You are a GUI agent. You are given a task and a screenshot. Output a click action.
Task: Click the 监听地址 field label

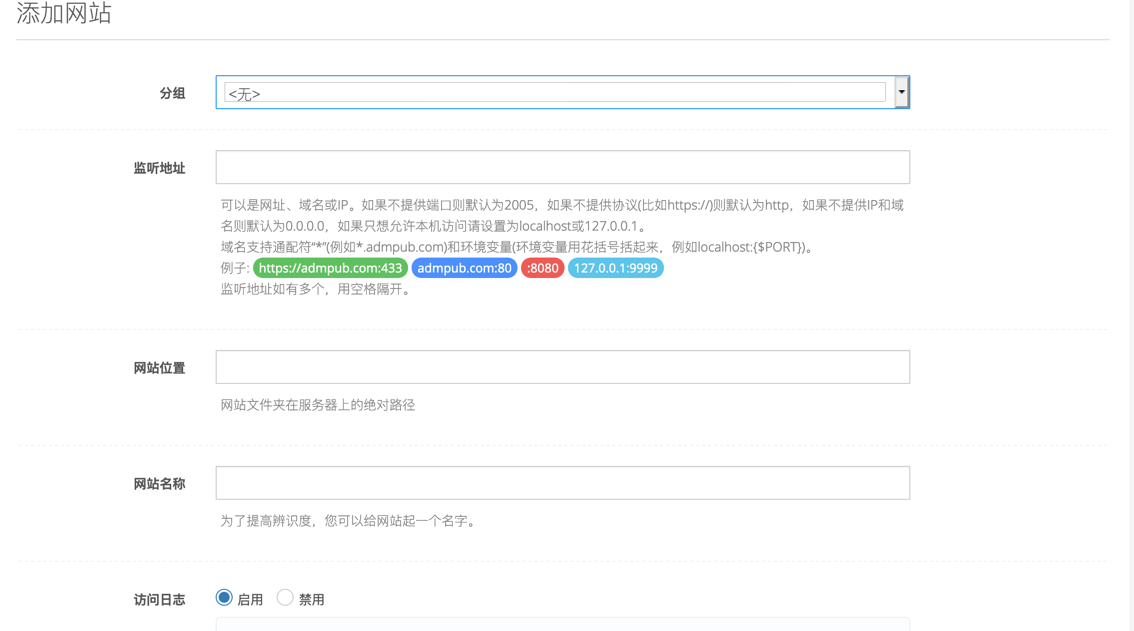(158, 166)
